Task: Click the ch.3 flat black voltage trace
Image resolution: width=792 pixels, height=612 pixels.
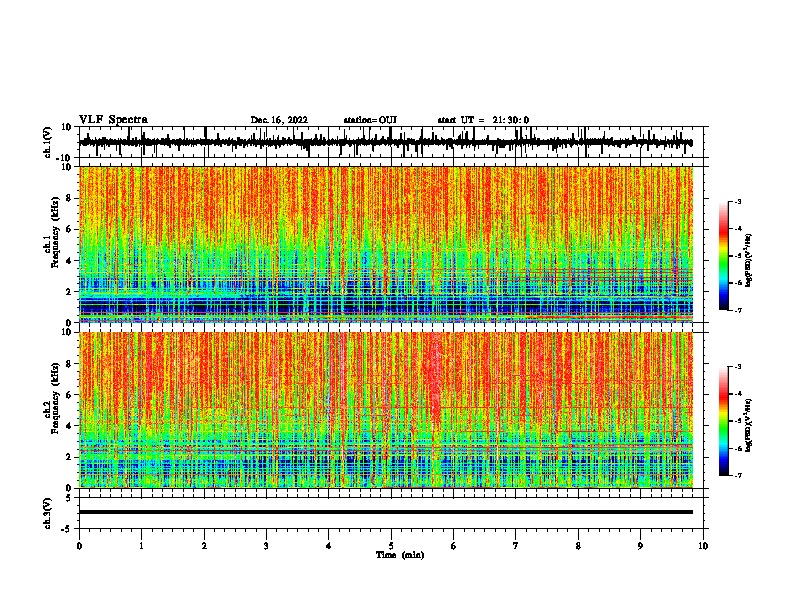Action: tap(386, 512)
